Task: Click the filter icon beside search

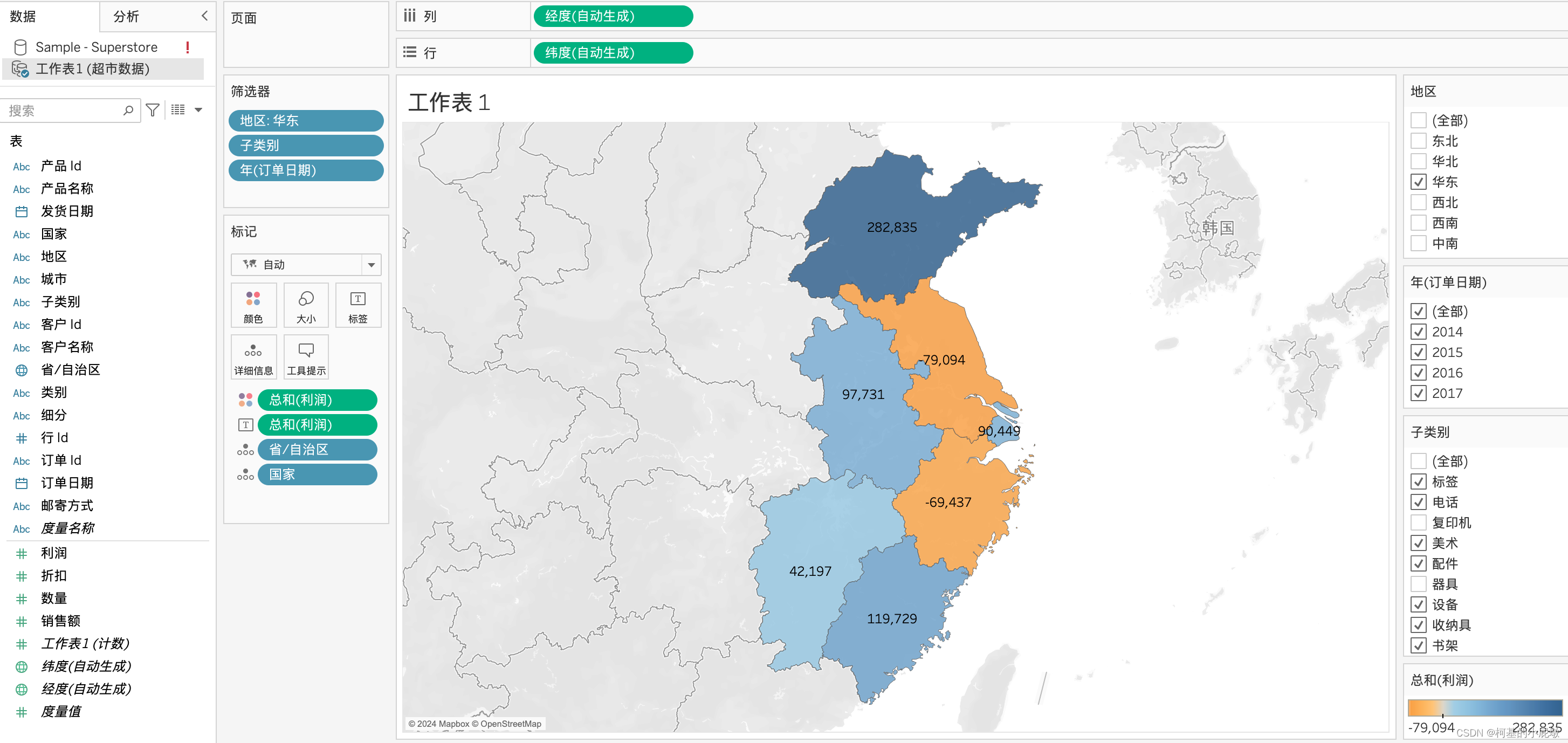Action: tap(153, 110)
